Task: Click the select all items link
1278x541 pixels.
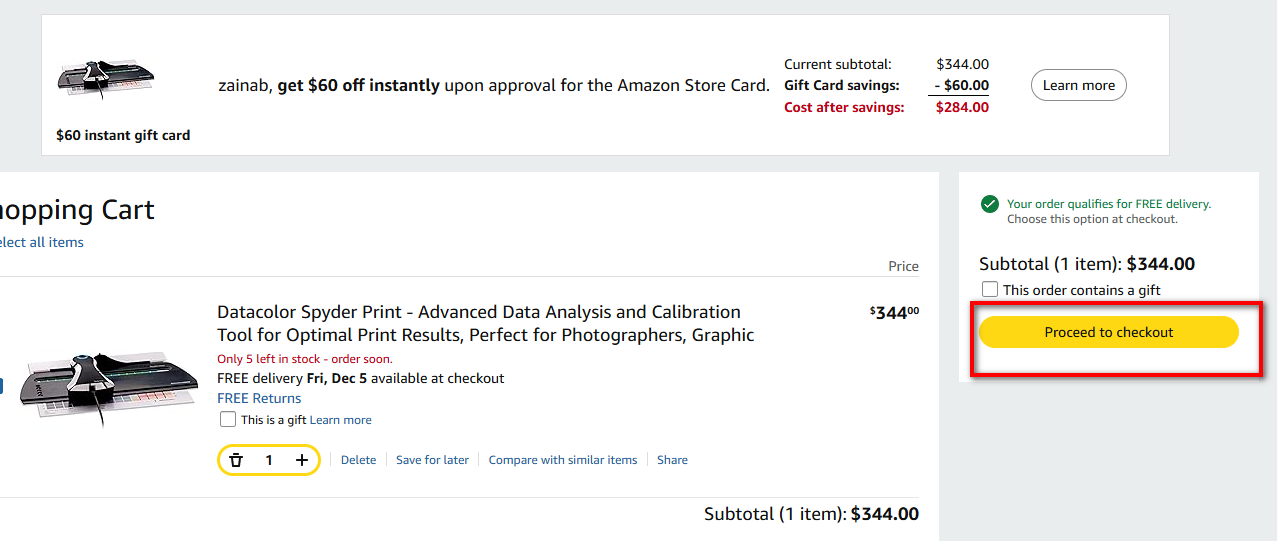Action: (x=40, y=242)
